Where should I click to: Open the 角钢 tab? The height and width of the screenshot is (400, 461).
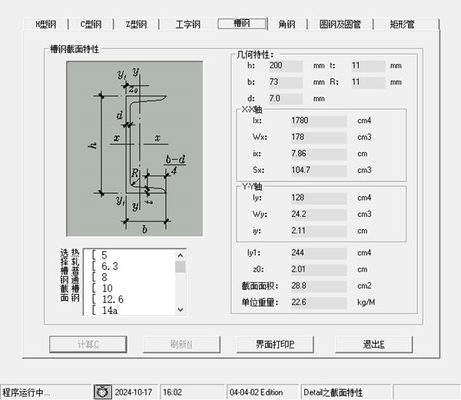(x=287, y=24)
